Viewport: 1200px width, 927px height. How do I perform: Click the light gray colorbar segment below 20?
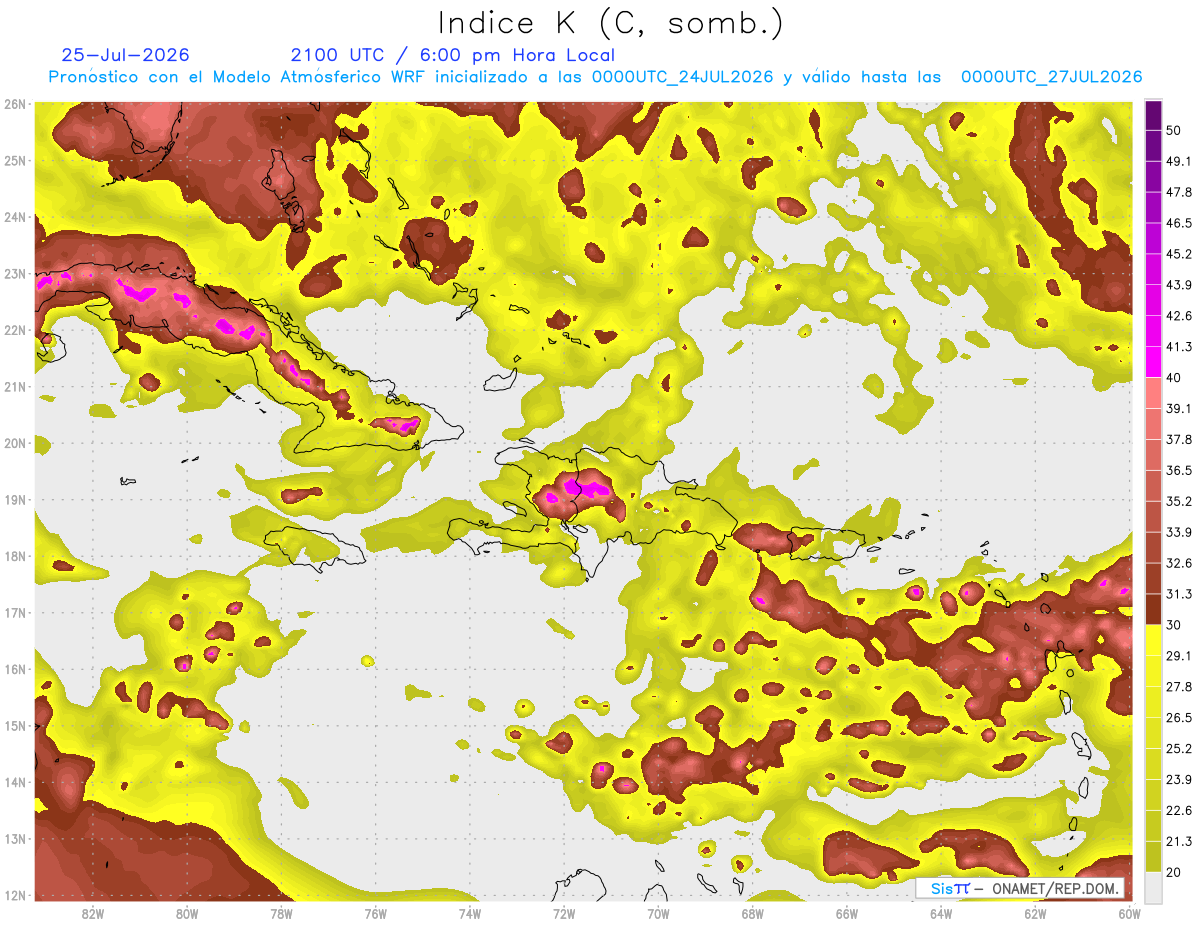pos(1153,886)
